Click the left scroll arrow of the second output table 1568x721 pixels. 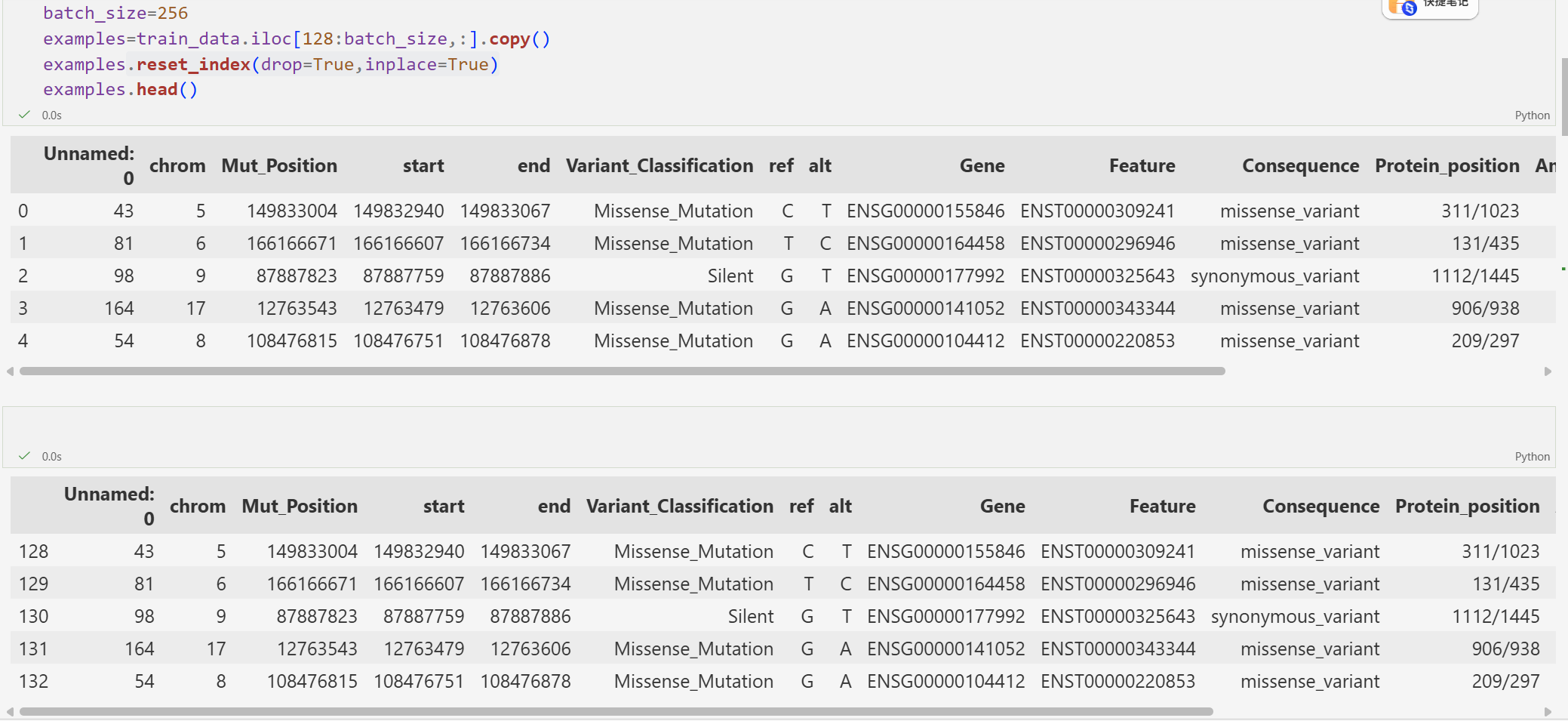click(x=10, y=712)
